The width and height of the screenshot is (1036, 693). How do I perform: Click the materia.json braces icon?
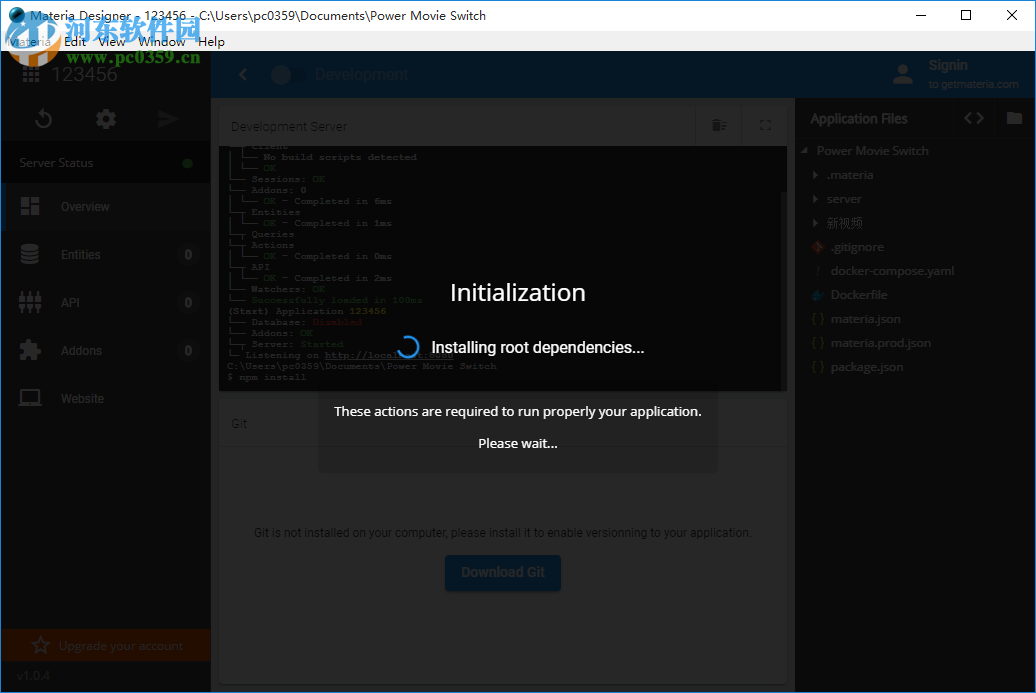[x=818, y=319]
